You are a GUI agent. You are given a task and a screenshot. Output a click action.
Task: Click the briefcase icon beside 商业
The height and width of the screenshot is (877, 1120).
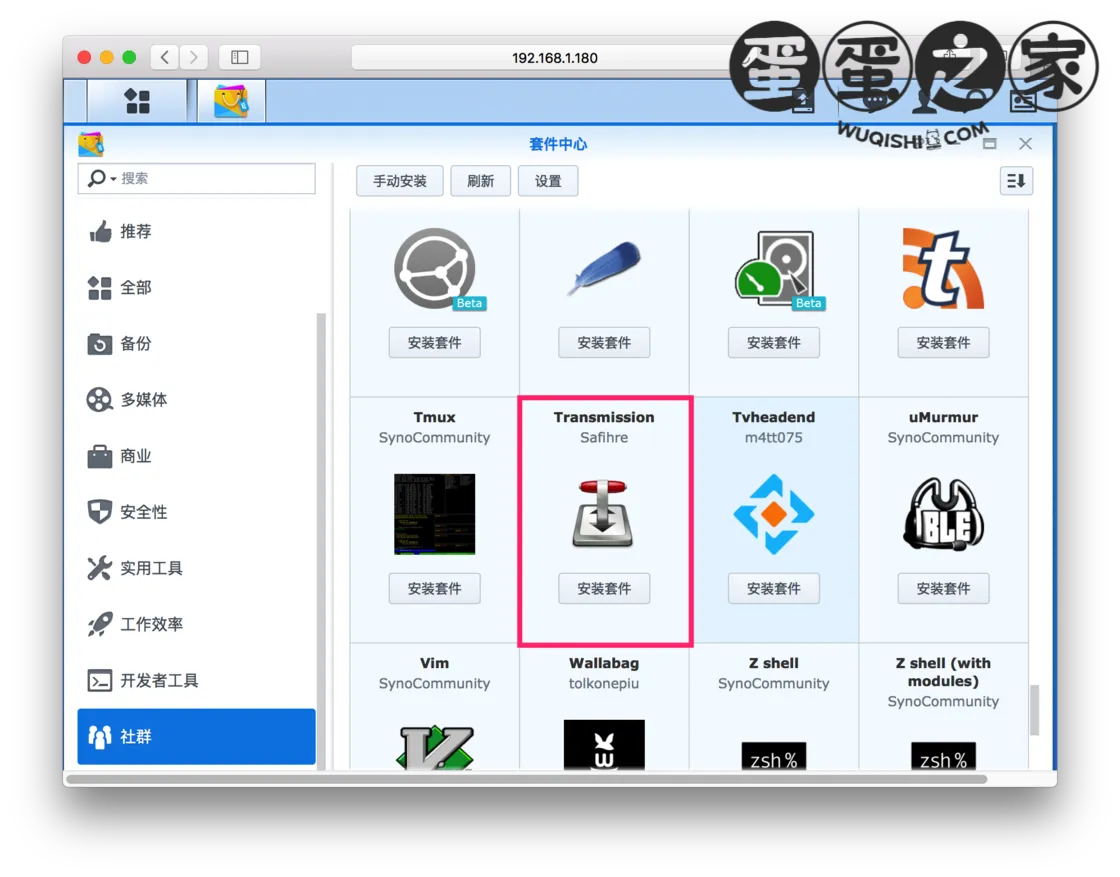coord(99,456)
